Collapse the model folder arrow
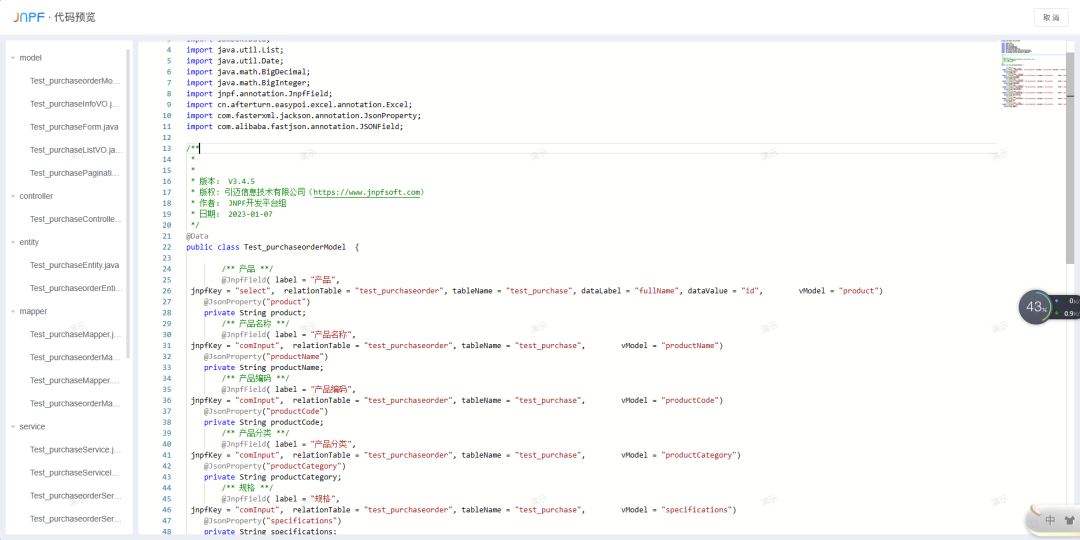The image size is (1080, 540). point(13,58)
